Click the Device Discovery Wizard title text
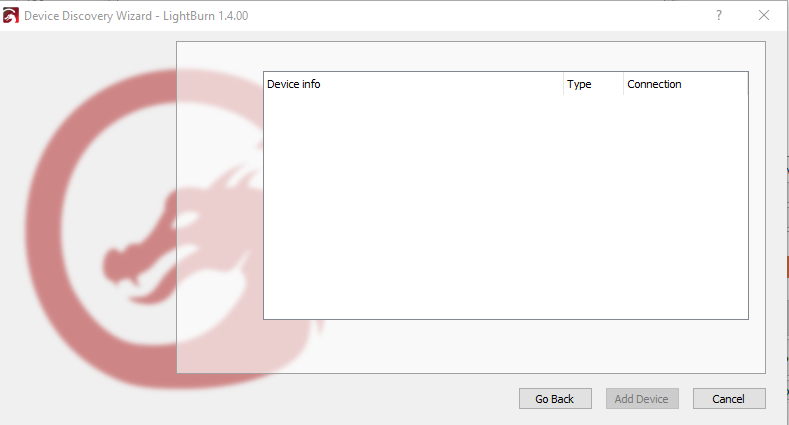Viewport: 789px width, 425px height. click(88, 16)
